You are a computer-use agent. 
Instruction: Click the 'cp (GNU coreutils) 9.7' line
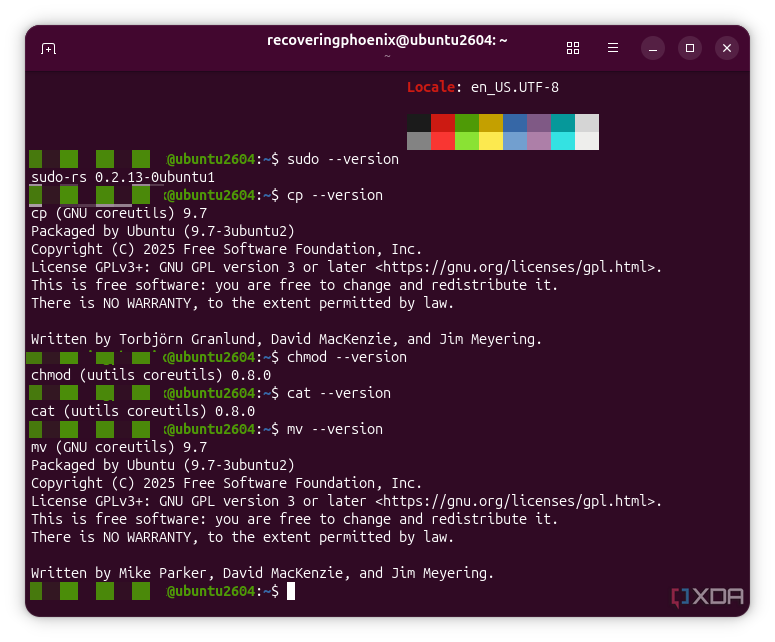(x=119, y=213)
